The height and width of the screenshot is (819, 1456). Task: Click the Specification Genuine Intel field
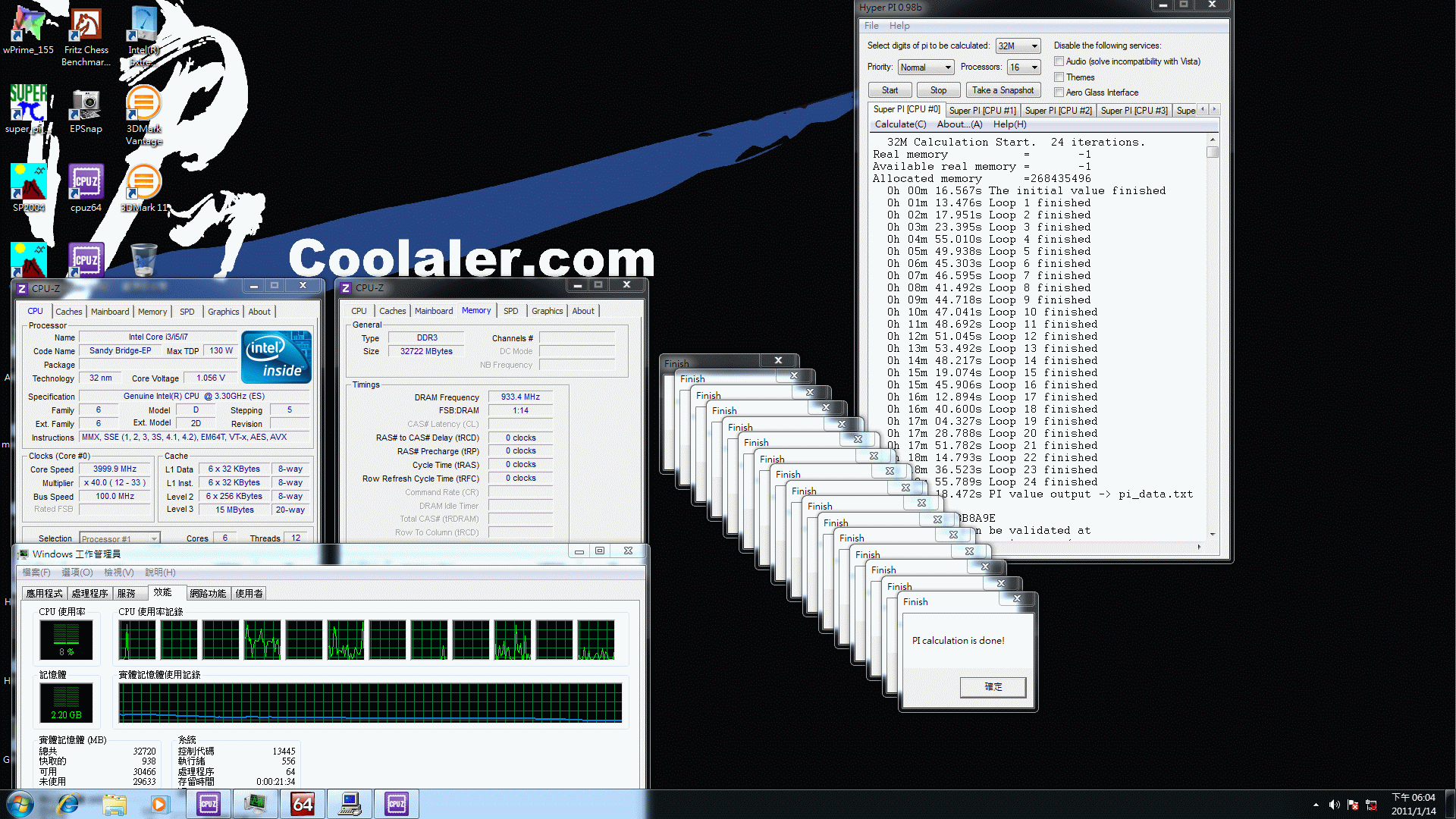(x=194, y=397)
